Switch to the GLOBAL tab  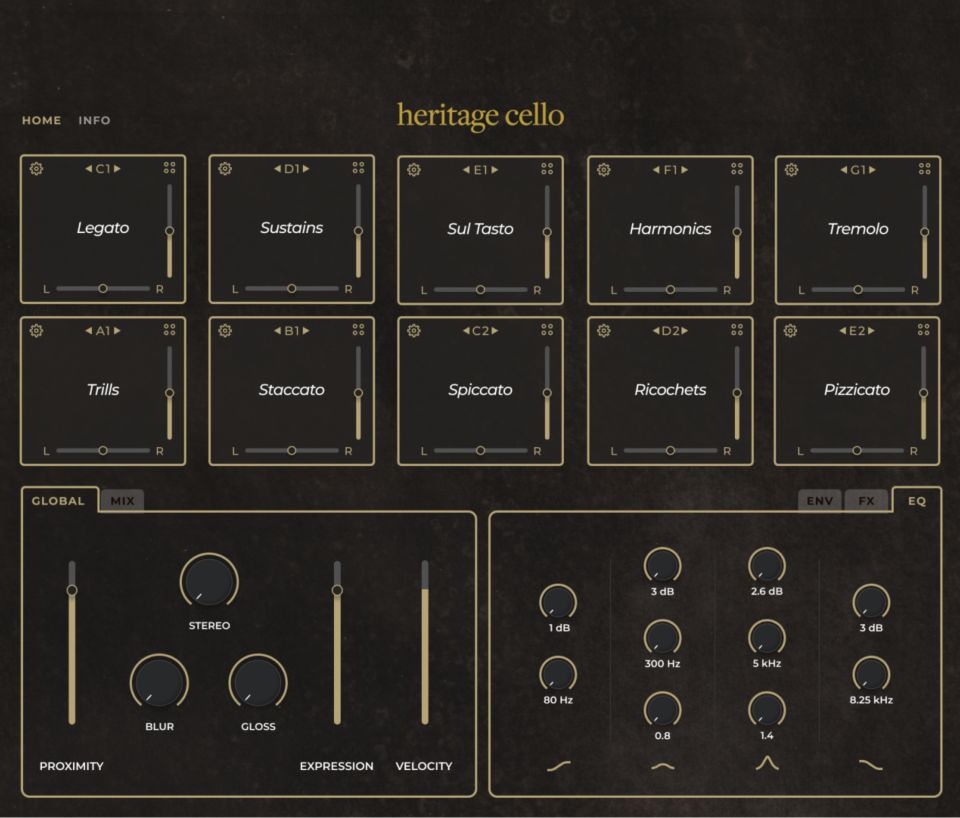[x=58, y=501]
